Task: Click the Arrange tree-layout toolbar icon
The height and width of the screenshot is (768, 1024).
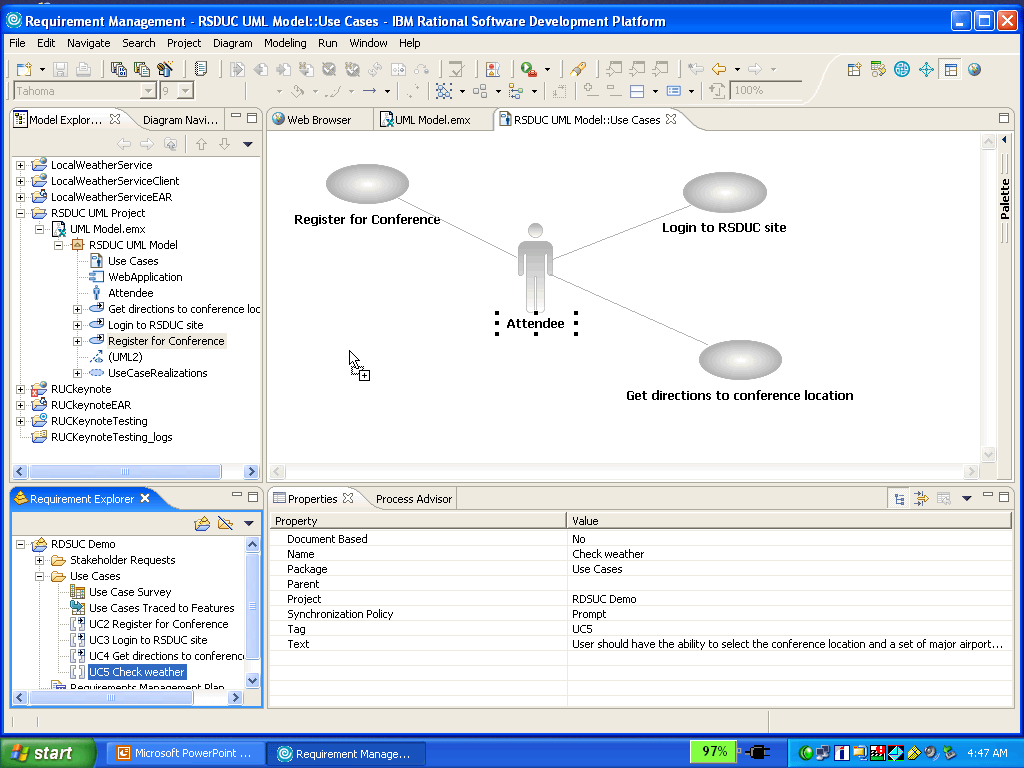Action: click(x=516, y=91)
